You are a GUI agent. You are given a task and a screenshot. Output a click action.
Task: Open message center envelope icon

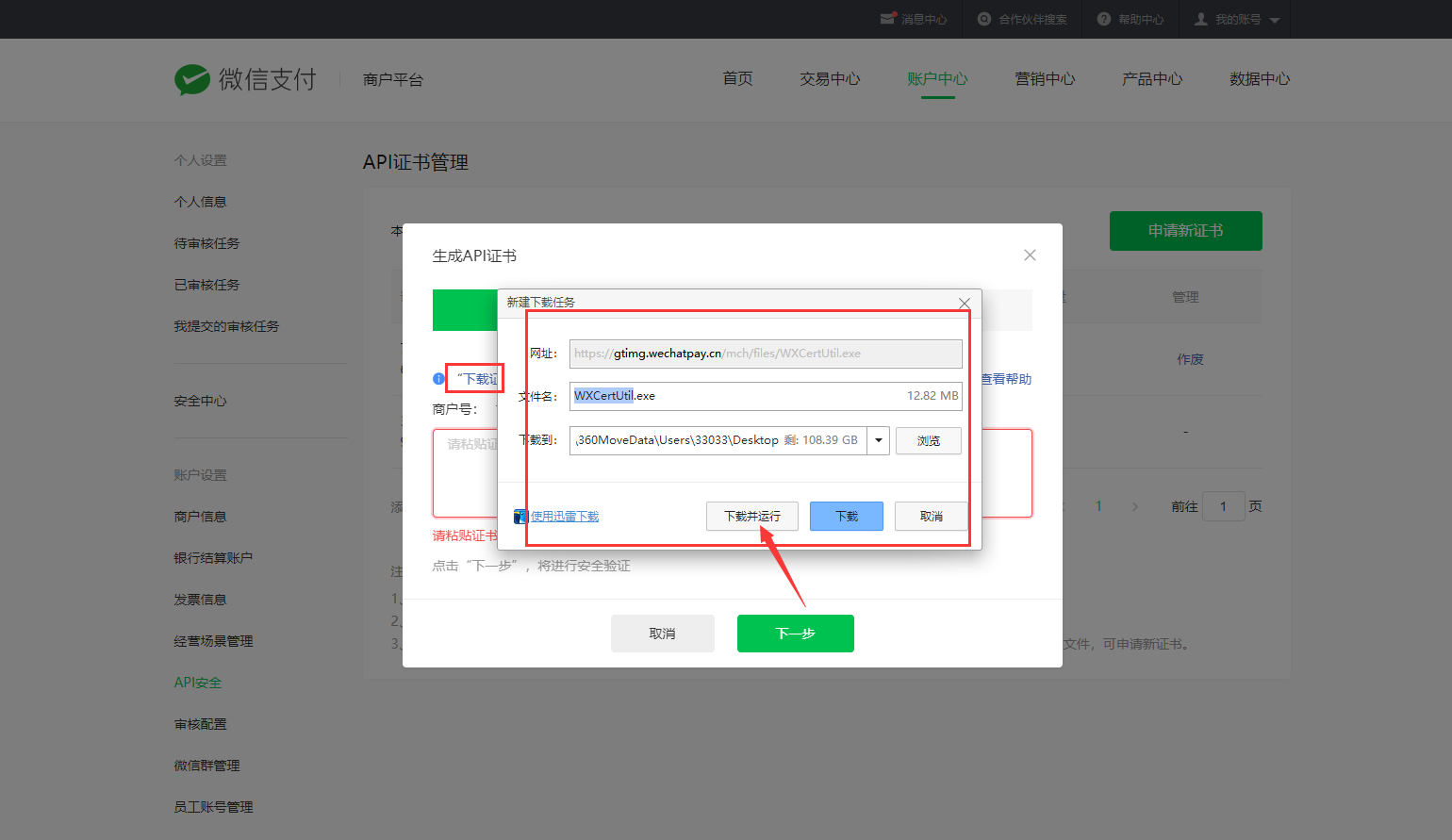[887, 19]
